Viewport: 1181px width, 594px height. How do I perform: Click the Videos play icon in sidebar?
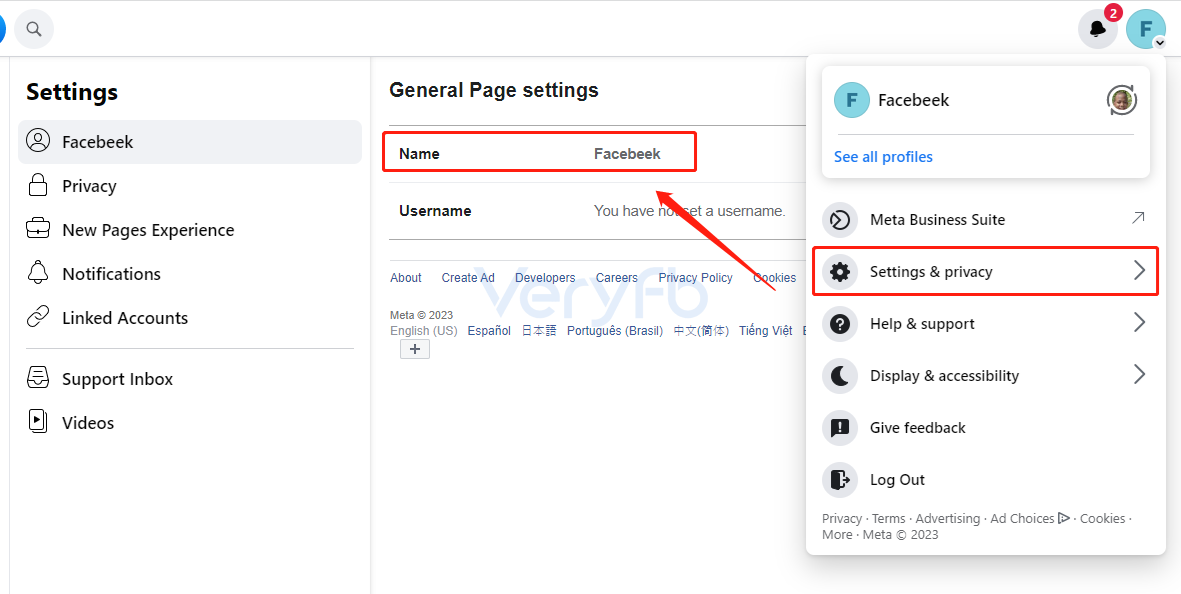coord(38,422)
